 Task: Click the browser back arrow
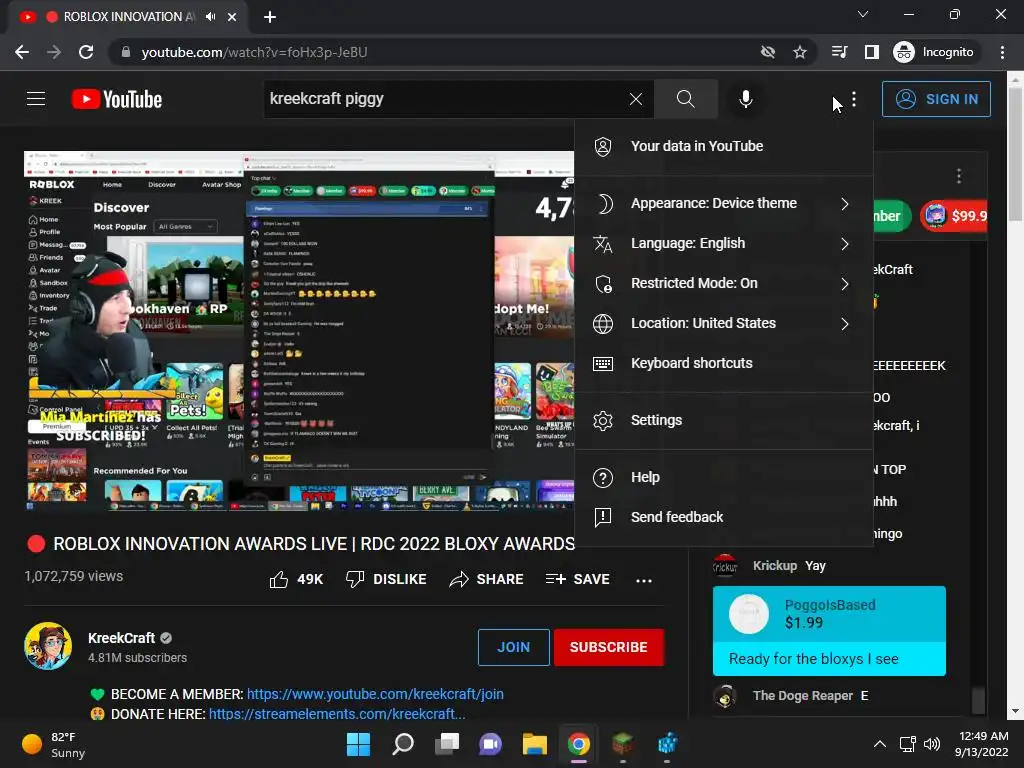(22, 52)
